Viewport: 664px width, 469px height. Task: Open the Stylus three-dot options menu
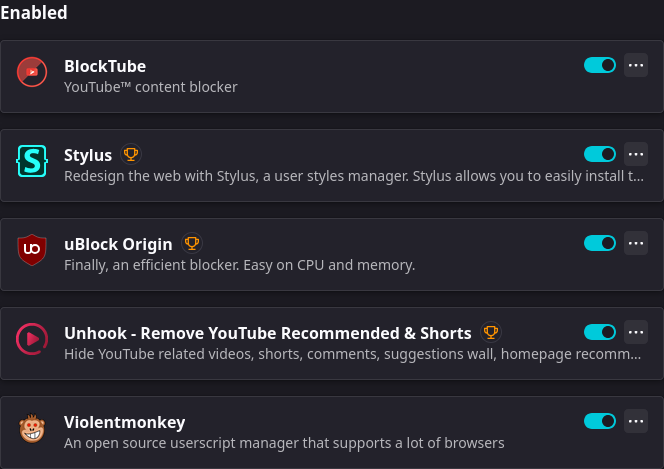coord(636,154)
